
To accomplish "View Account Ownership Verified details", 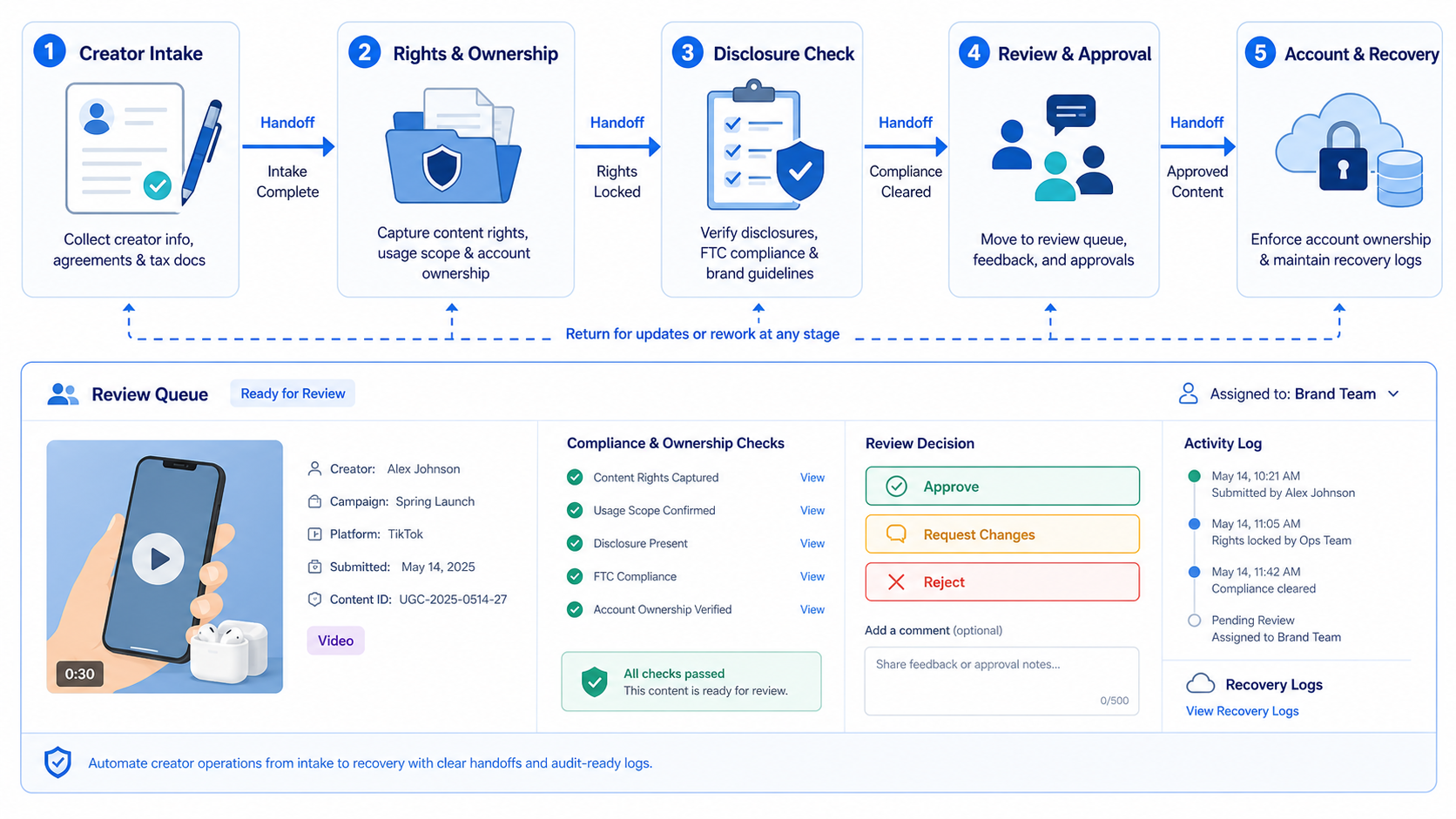I will [x=812, y=610].
